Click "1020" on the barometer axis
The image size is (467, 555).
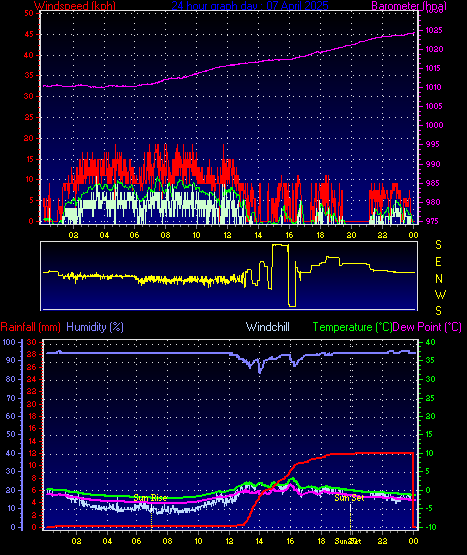coord(434,50)
